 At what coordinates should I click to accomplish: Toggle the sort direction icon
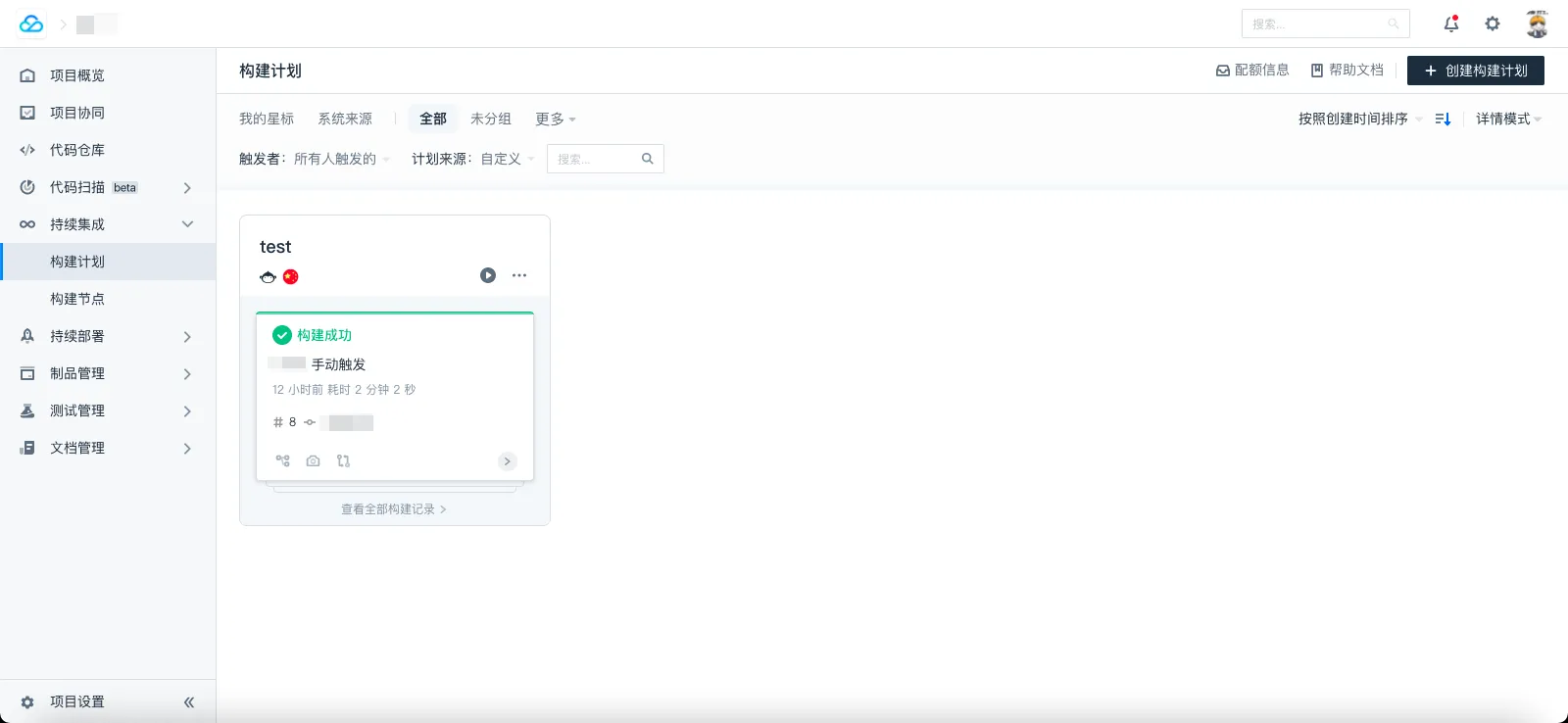(x=1443, y=119)
